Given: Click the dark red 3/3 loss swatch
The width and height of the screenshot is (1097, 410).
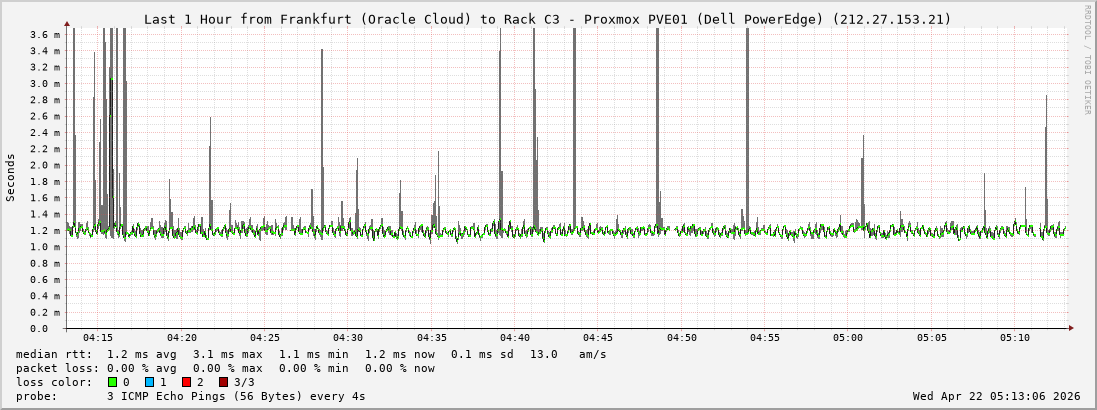Looking at the screenshot, I should (223, 382).
